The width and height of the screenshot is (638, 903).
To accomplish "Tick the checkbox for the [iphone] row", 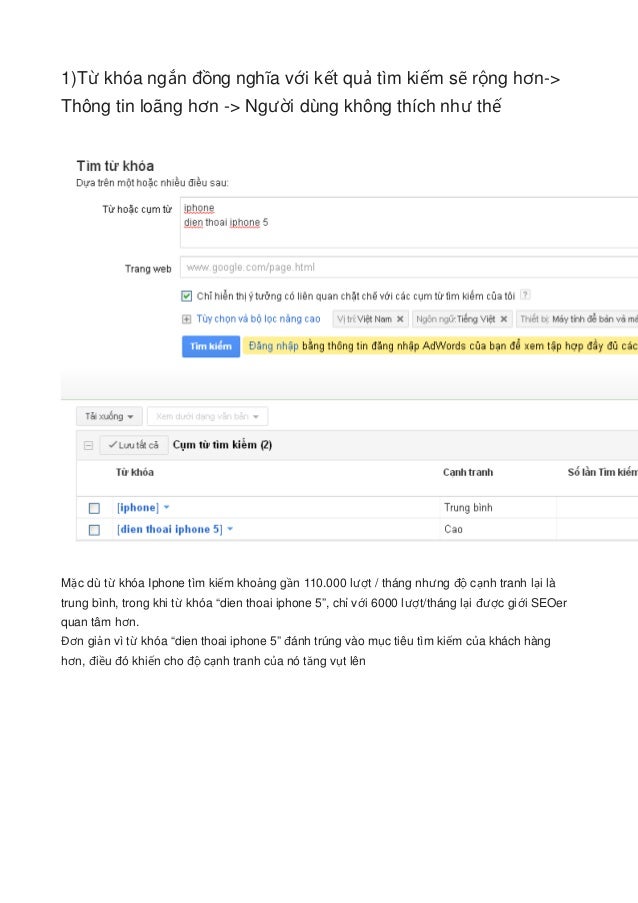I will click(x=94, y=508).
